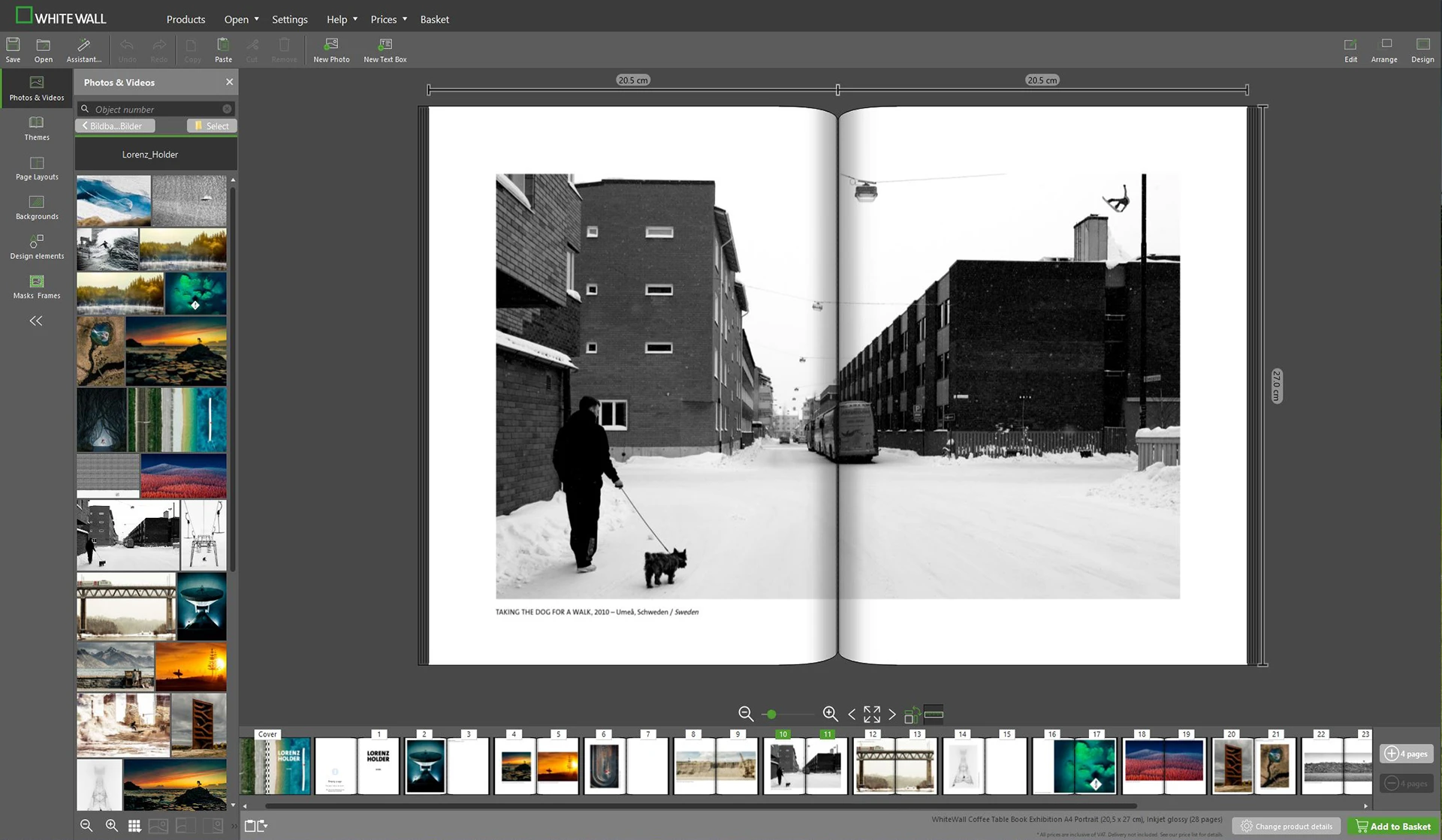Click the page zoom slider handle
The height and width of the screenshot is (840, 1442).
pos(771,714)
